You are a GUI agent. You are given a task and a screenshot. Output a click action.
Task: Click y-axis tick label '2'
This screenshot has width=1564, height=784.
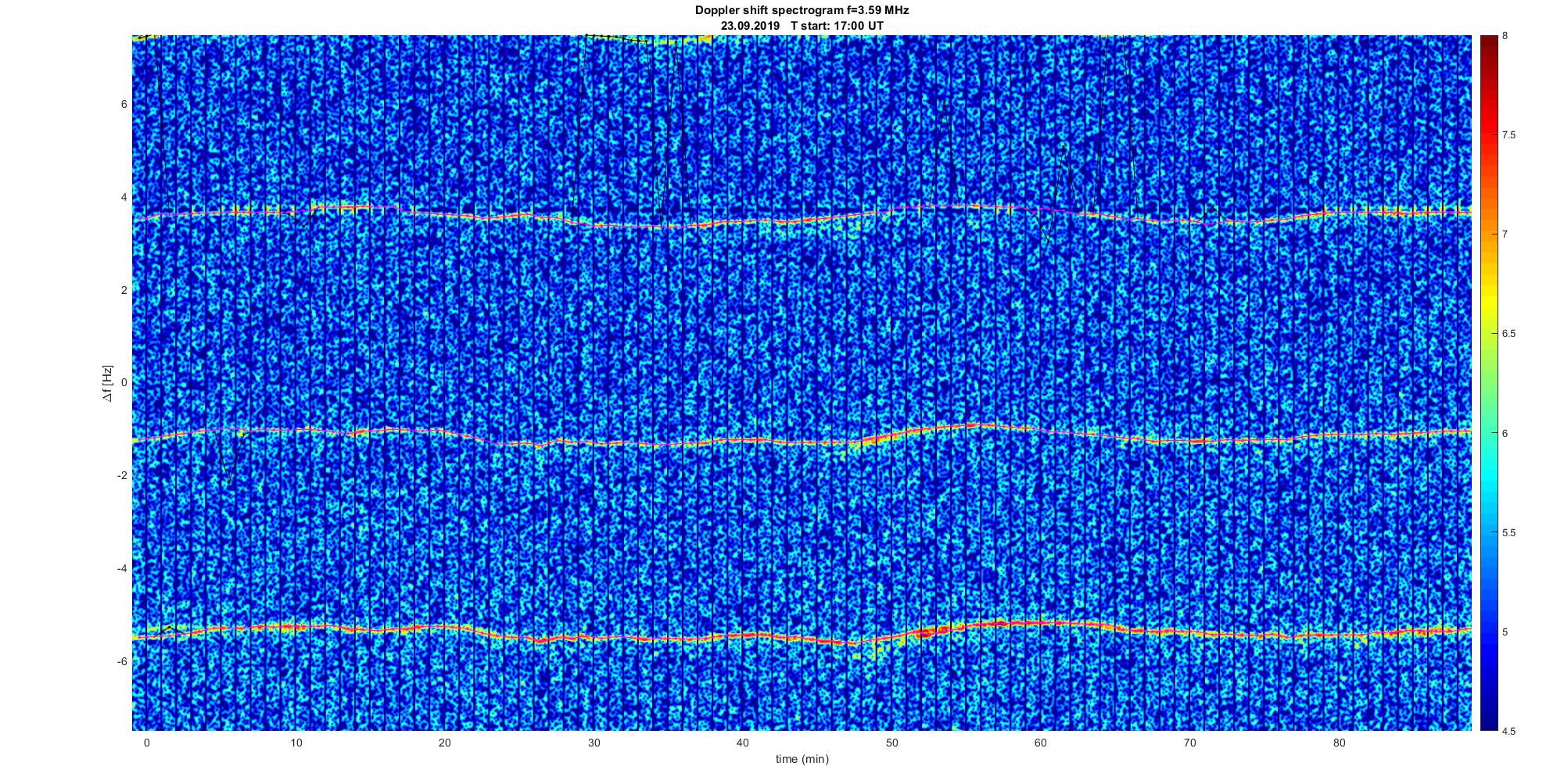[x=124, y=290]
